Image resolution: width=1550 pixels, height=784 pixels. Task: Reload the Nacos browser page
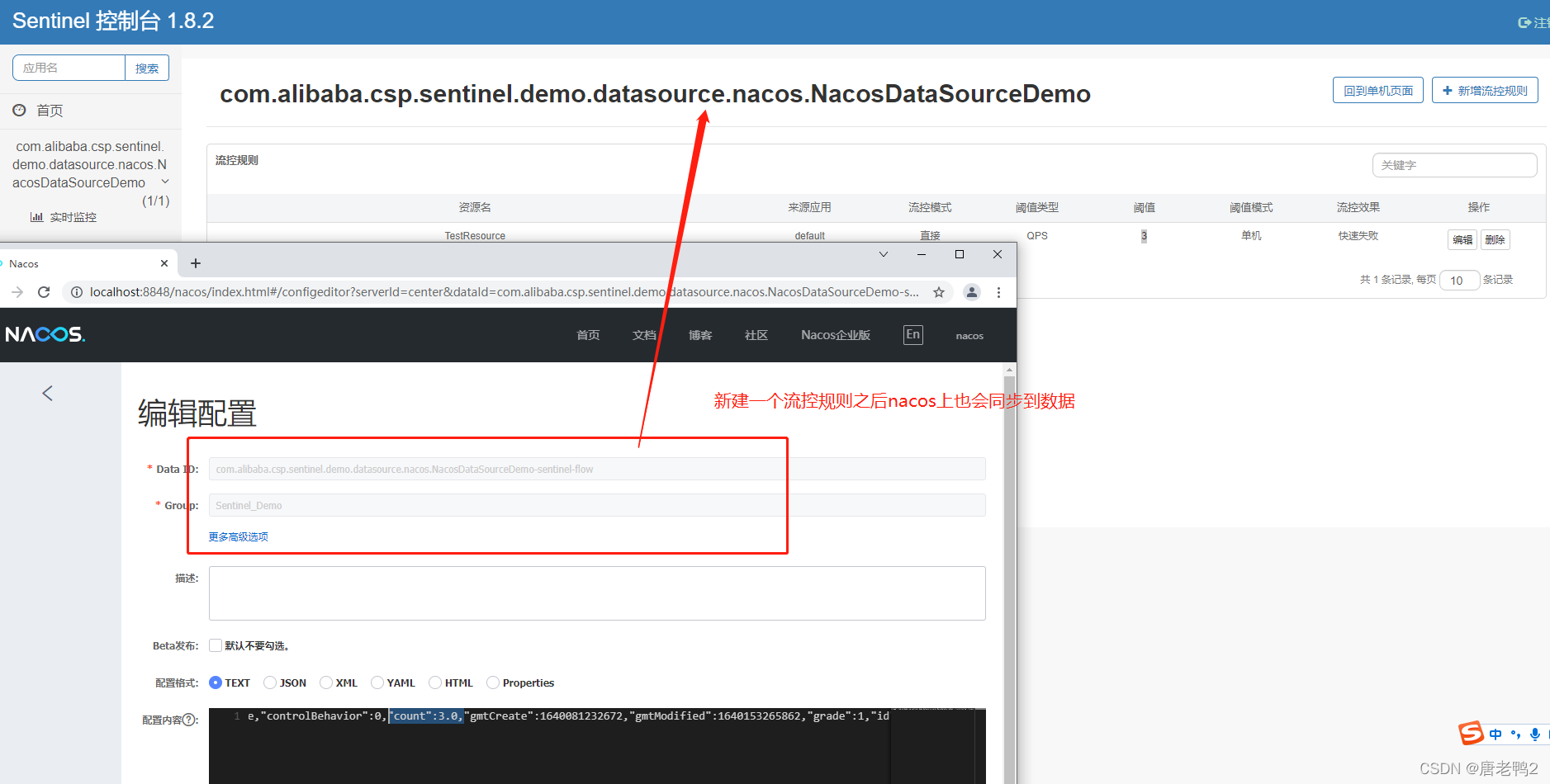[x=44, y=292]
